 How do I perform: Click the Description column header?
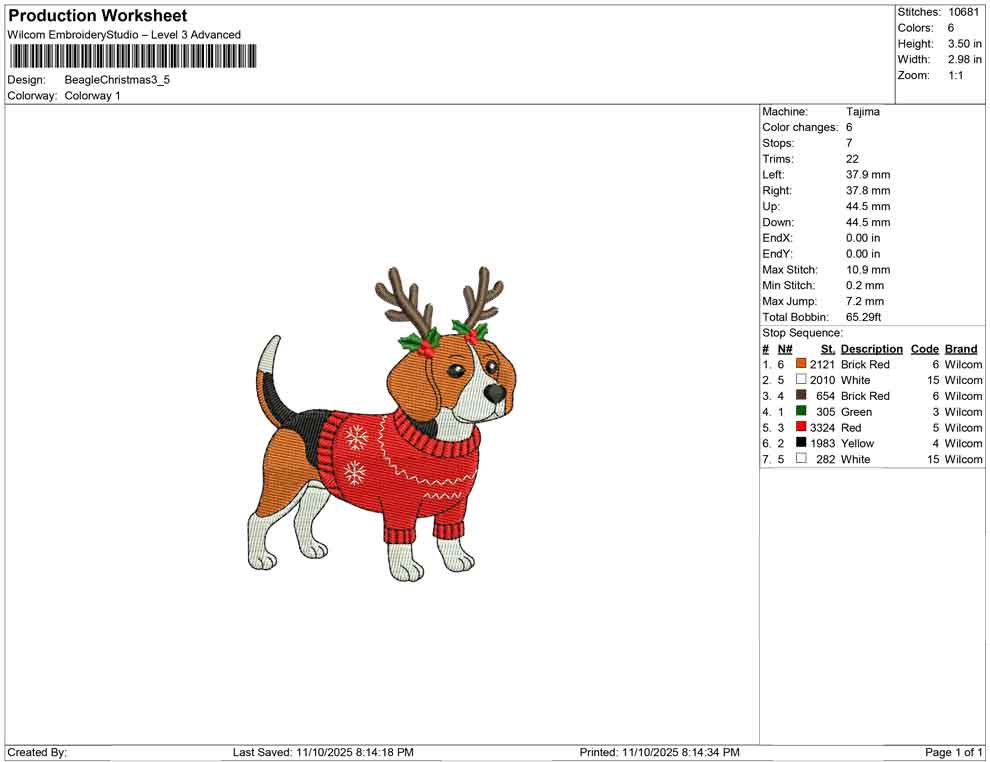(x=871, y=349)
